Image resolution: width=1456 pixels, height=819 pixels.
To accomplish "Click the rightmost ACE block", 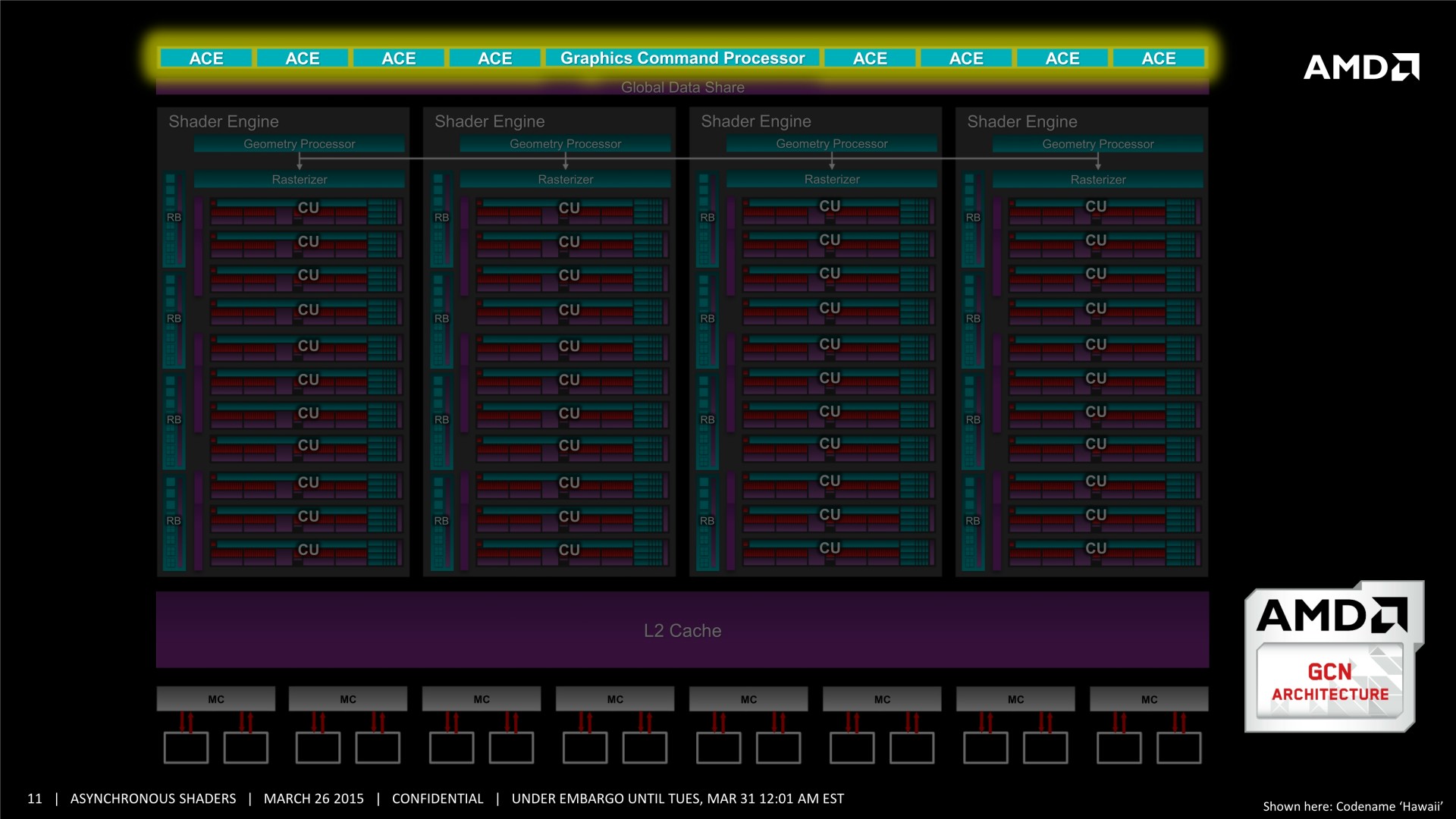I will [x=1158, y=58].
